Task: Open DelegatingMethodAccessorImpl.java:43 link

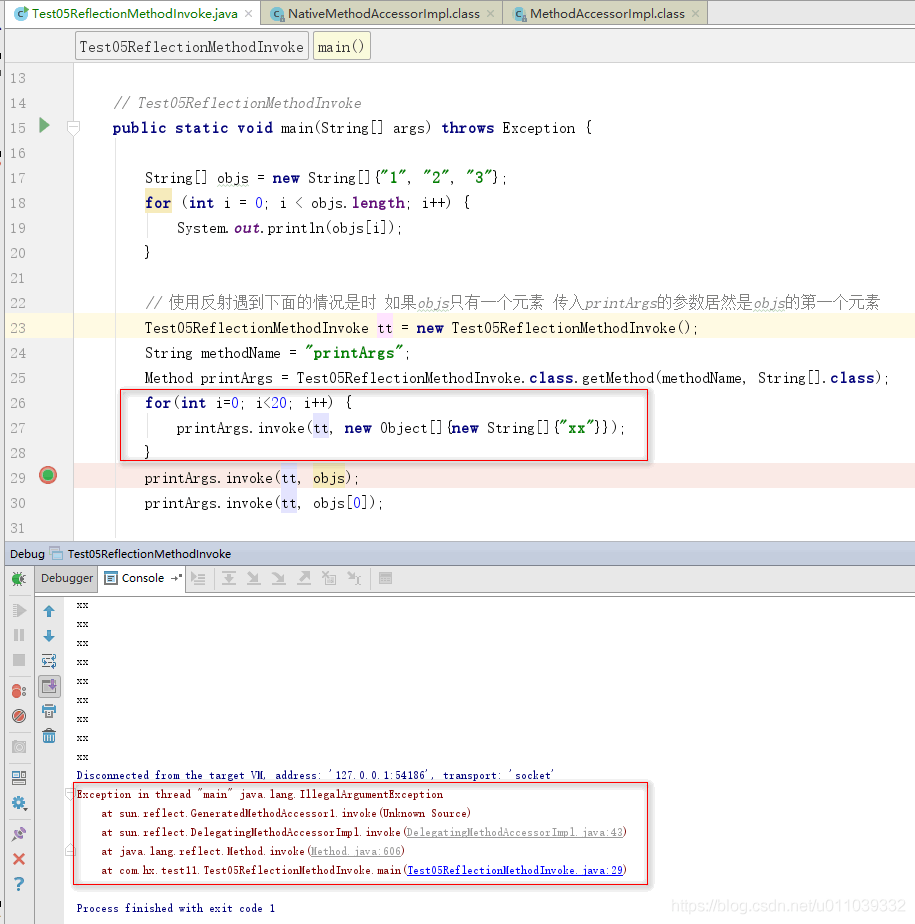Action: coord(514,832)
